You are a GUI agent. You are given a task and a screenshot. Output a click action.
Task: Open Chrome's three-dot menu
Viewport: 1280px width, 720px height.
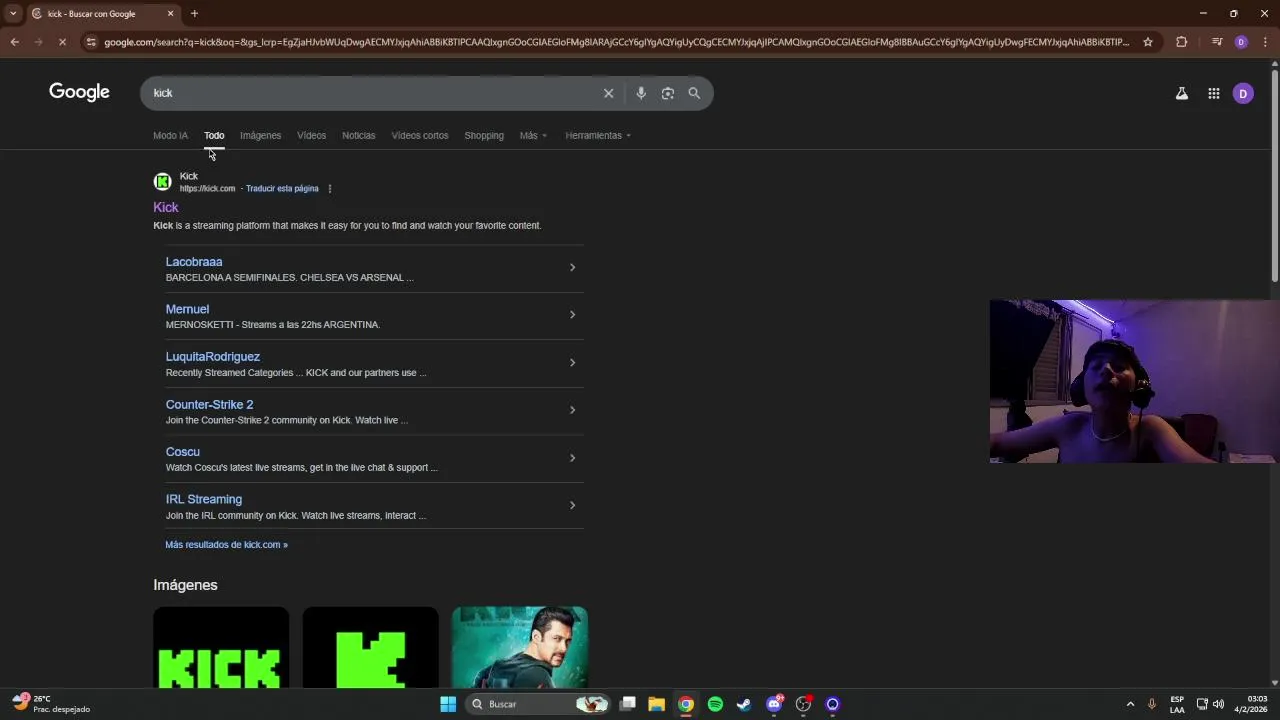[x=1265, y=42]
